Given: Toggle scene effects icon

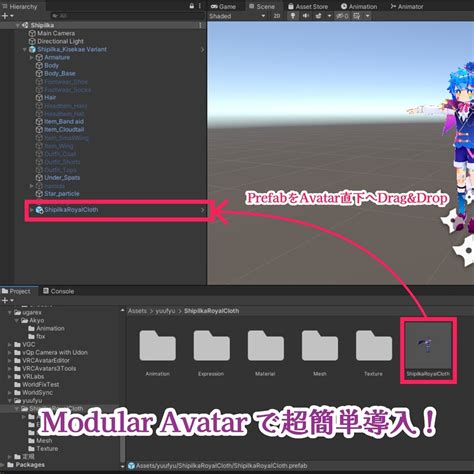Looking at the screenshot, I should (x=319, y=16).
